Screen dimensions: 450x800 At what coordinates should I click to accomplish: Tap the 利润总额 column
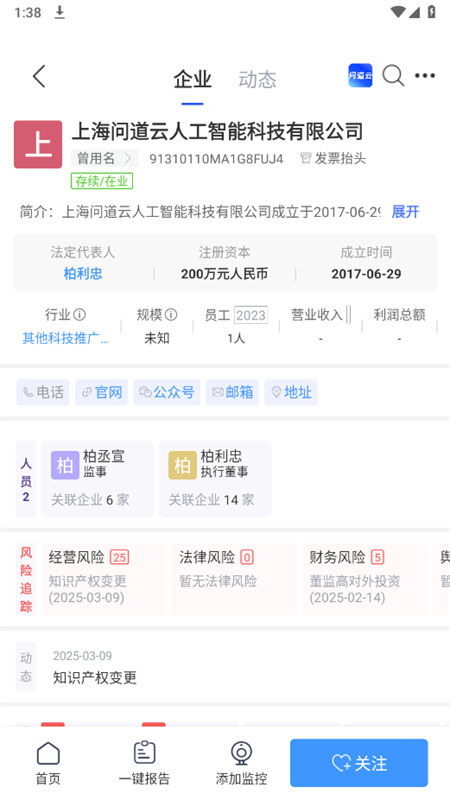point(399,326)
